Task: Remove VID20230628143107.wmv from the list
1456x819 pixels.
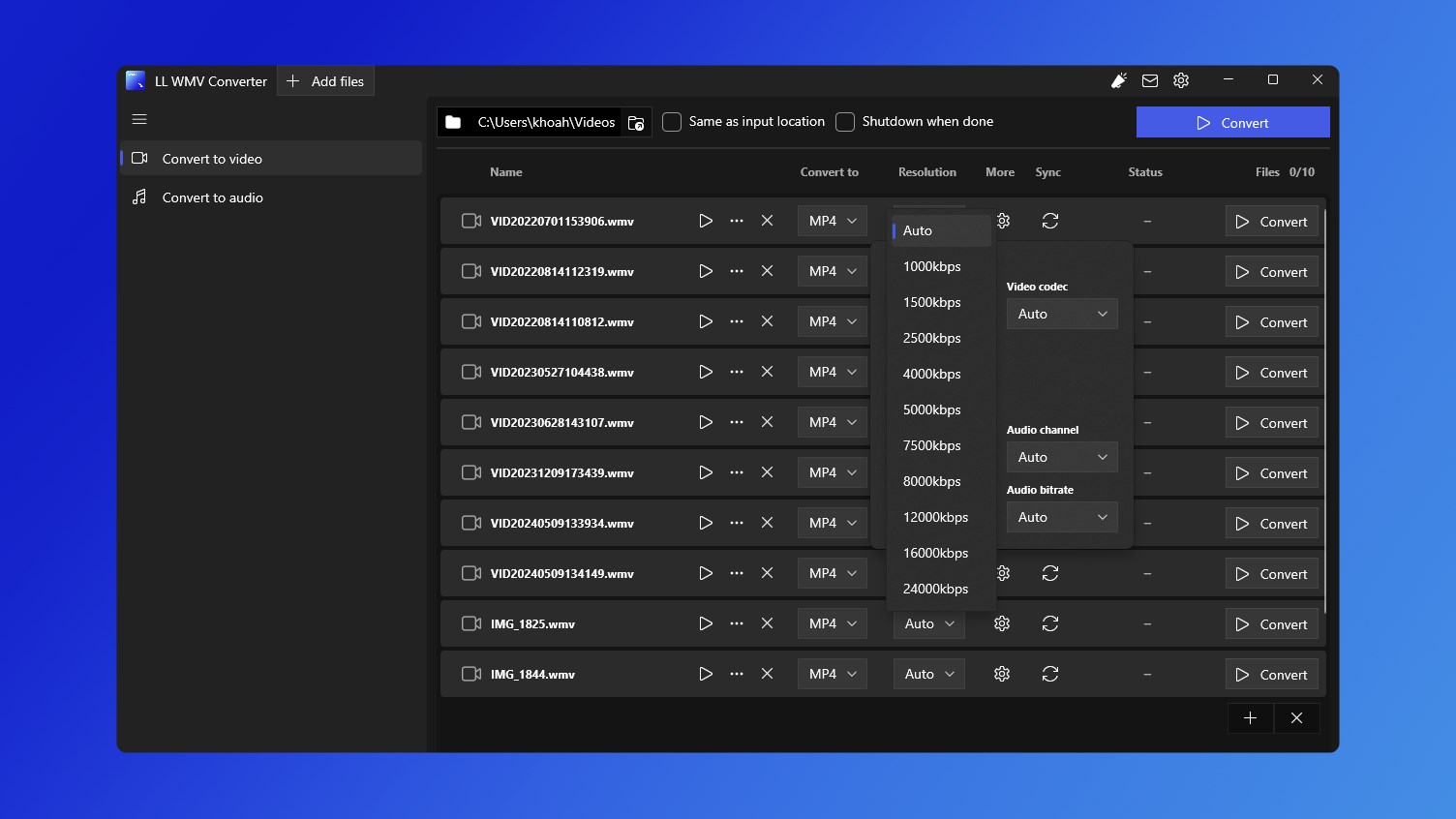Action: (767, 422)
